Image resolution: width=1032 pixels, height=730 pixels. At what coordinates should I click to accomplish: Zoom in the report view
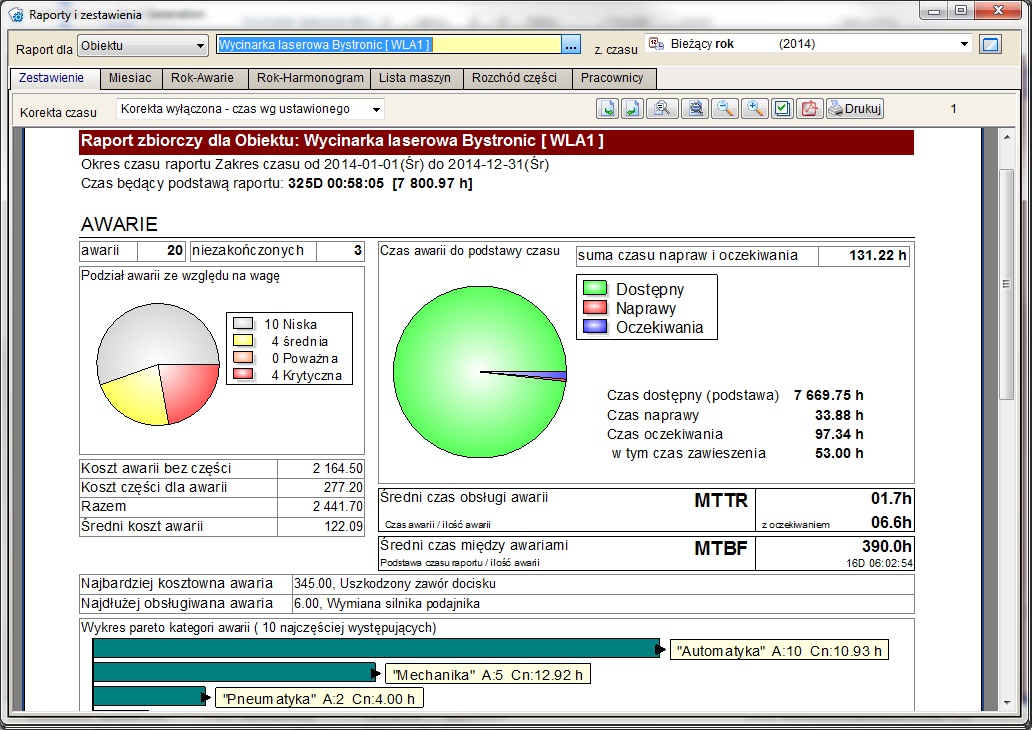(x=754, y=109)
